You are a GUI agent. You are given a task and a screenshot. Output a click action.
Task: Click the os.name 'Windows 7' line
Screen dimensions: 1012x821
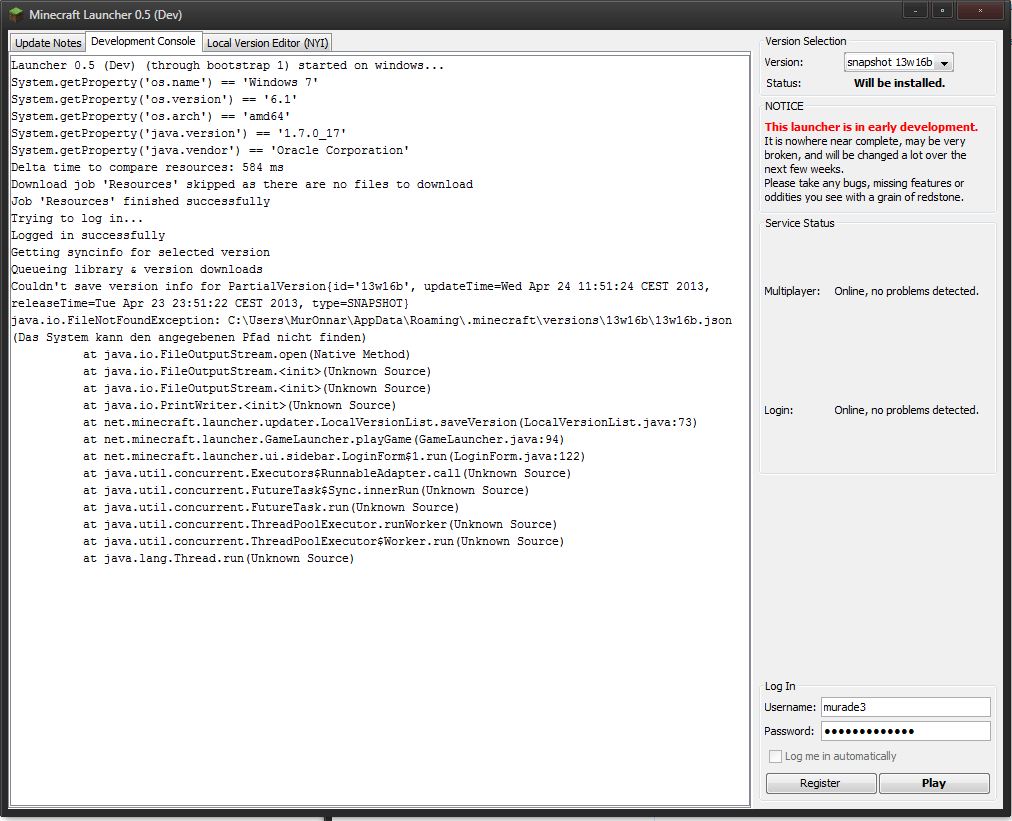coord(165,82)
